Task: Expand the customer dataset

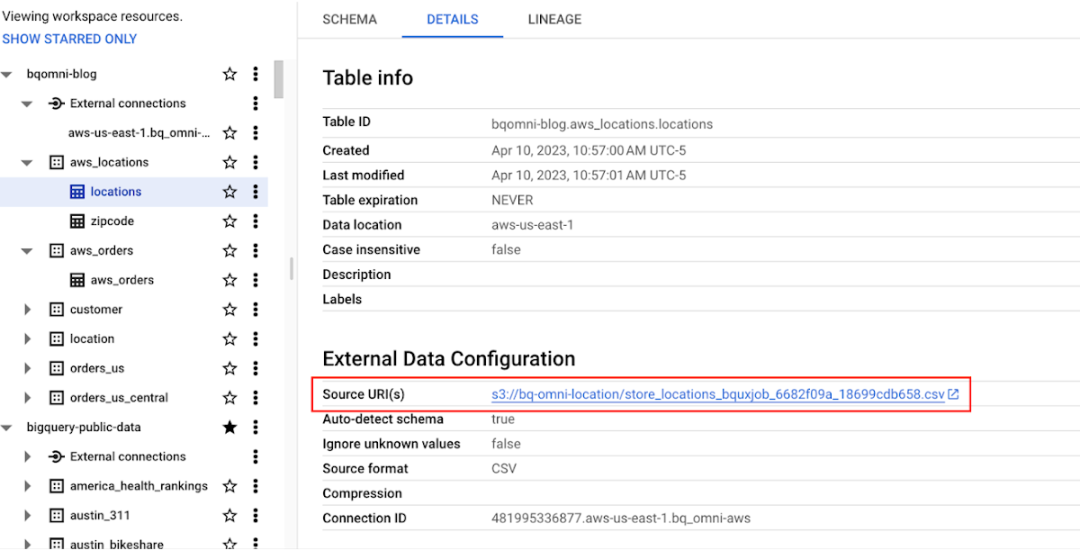Action: pos(28,310)
